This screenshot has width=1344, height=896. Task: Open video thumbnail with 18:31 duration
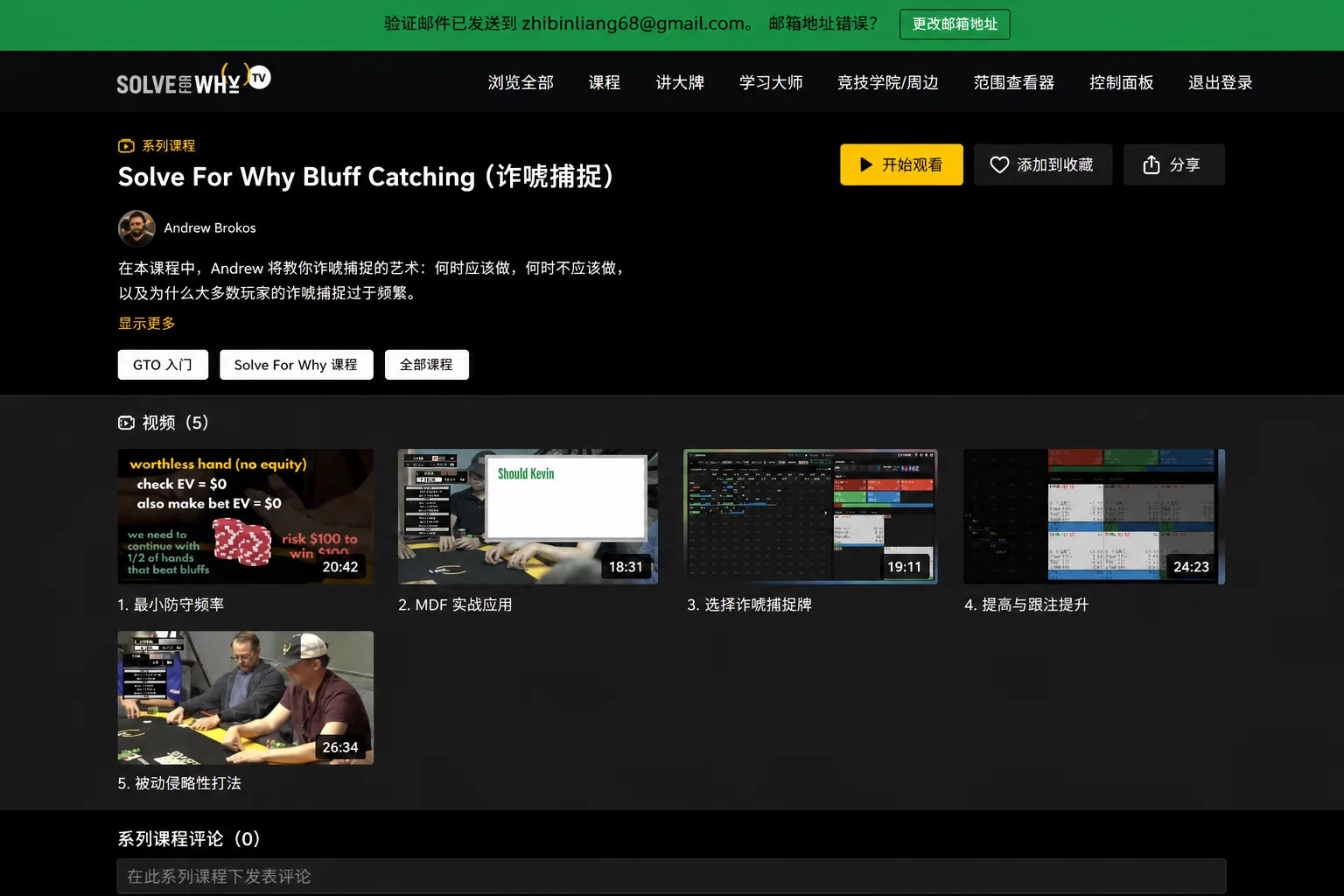click(x=528, y=516)
